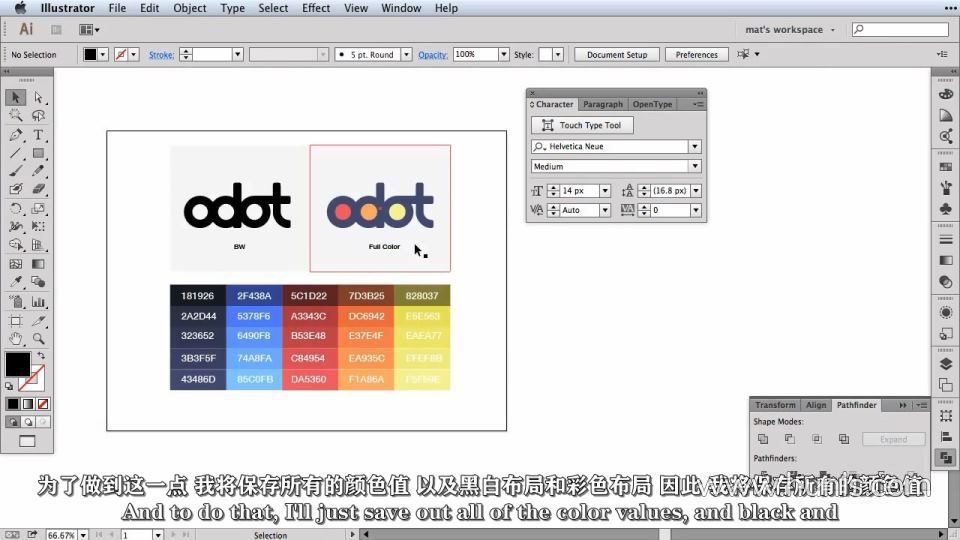Select the Scale tool
This screenshot has width=960, height=540.
(x=39, y=209)
